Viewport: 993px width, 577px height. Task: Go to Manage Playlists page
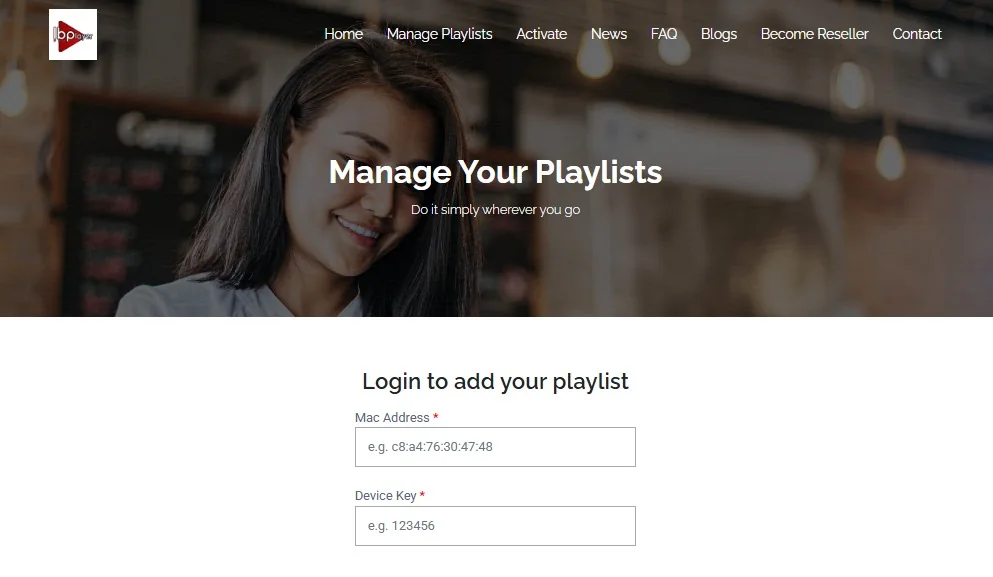(440, 34)
